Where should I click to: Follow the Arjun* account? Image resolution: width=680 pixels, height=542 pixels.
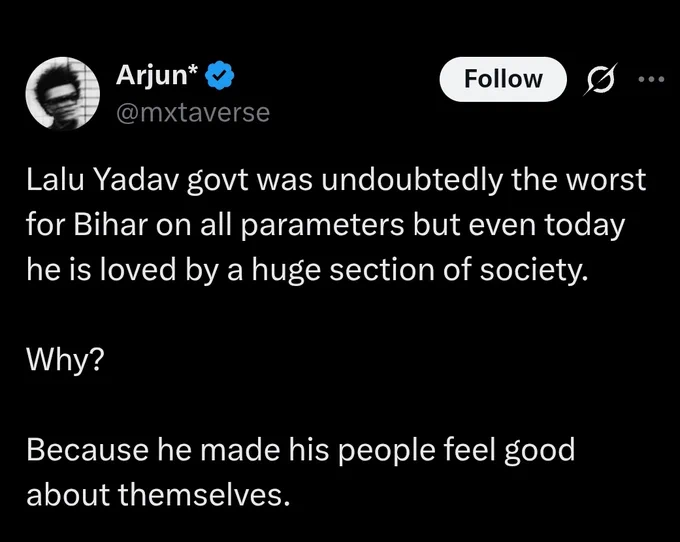coord(503,79)
